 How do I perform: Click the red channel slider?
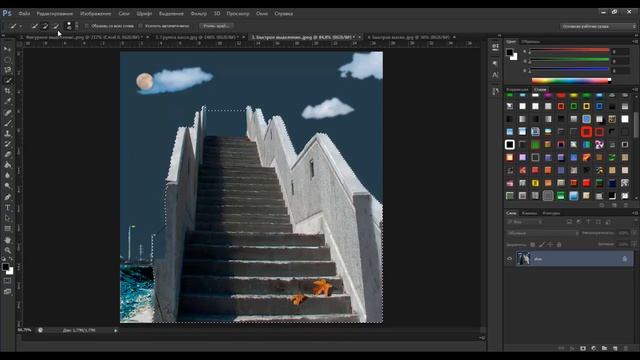pyautogui.click(x=569, y=51)
